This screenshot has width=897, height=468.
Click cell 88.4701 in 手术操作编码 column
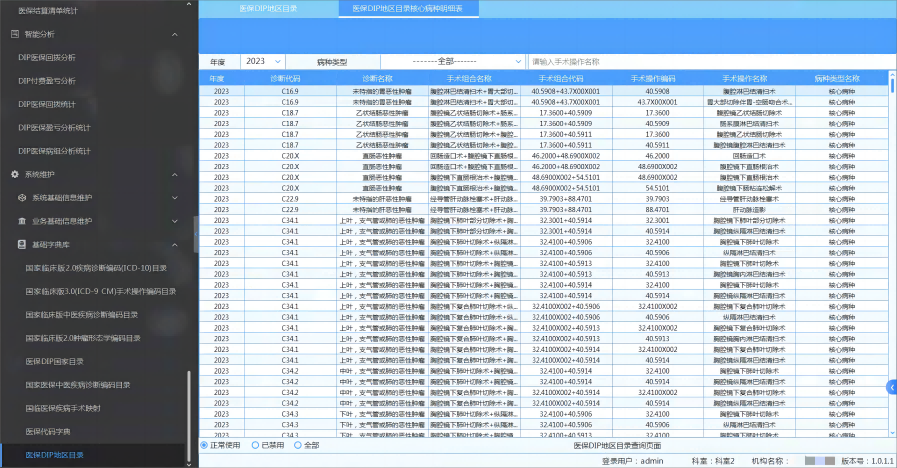coord(657,209)
